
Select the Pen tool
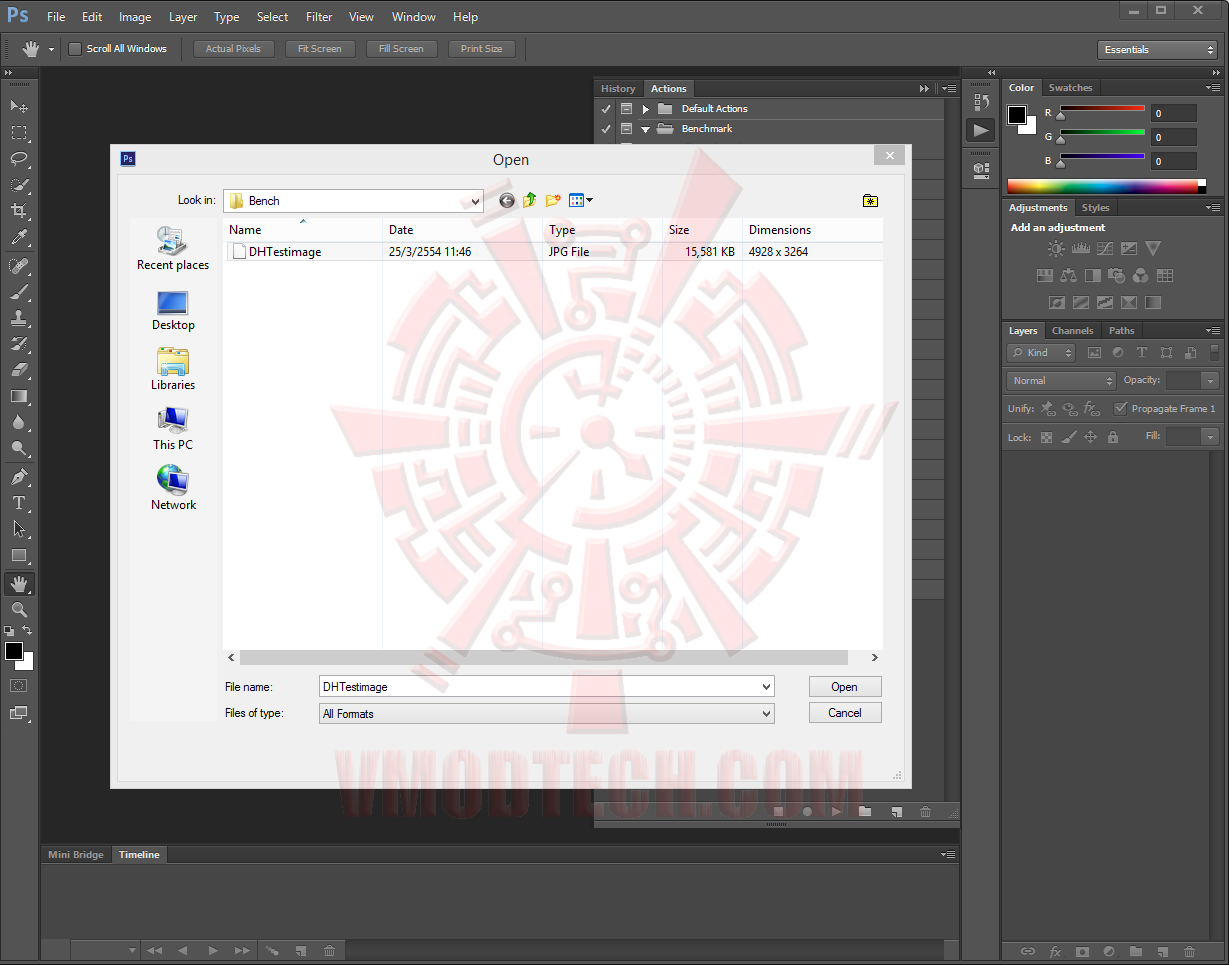19,477
